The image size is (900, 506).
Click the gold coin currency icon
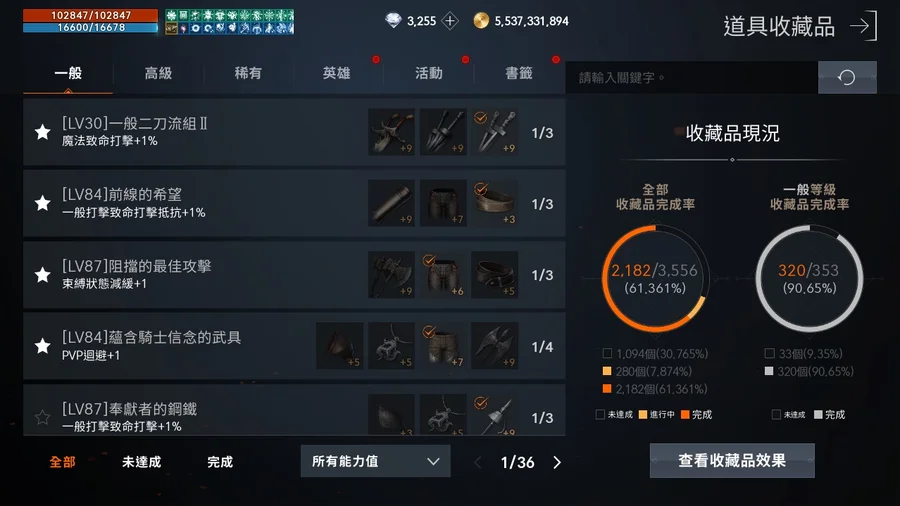(x=481, y=21)
